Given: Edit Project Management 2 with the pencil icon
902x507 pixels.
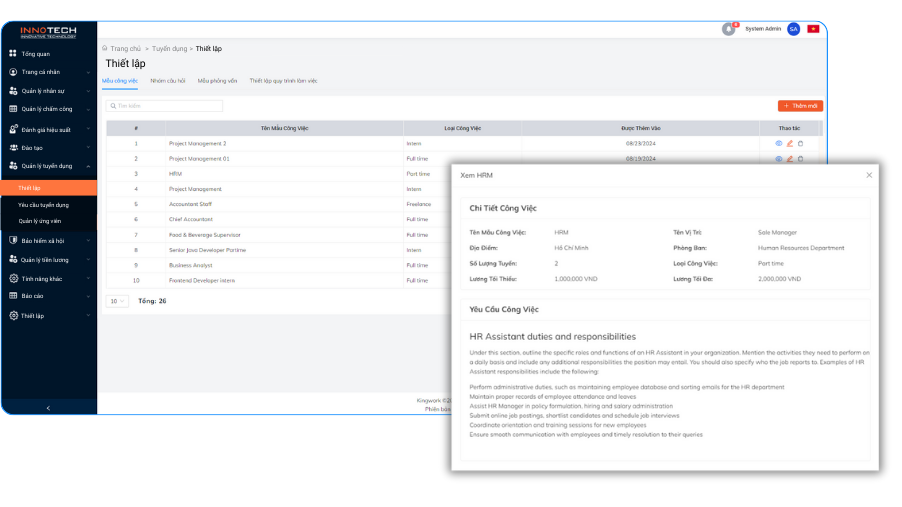Looking at the screenshot, I should pos(789,143).
